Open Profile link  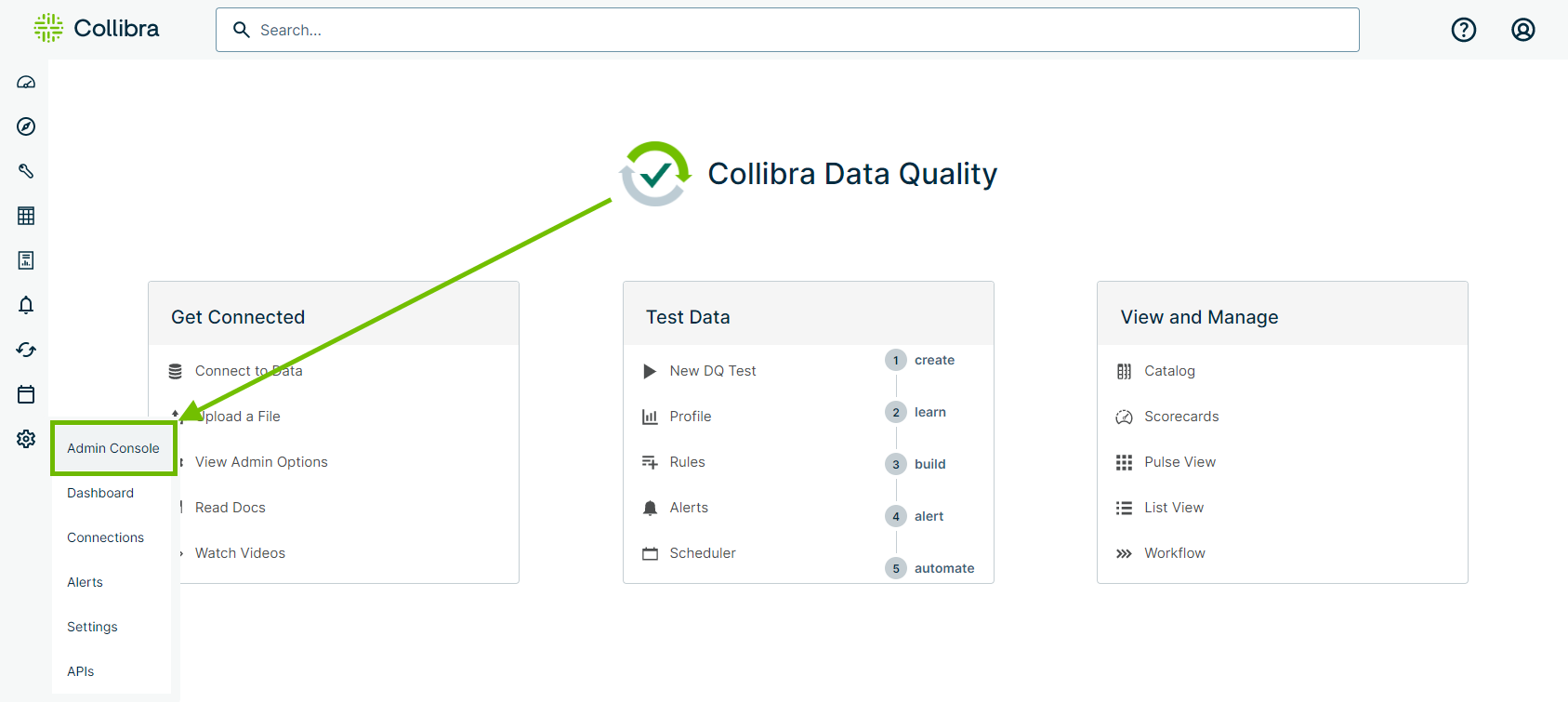[691, 417]
